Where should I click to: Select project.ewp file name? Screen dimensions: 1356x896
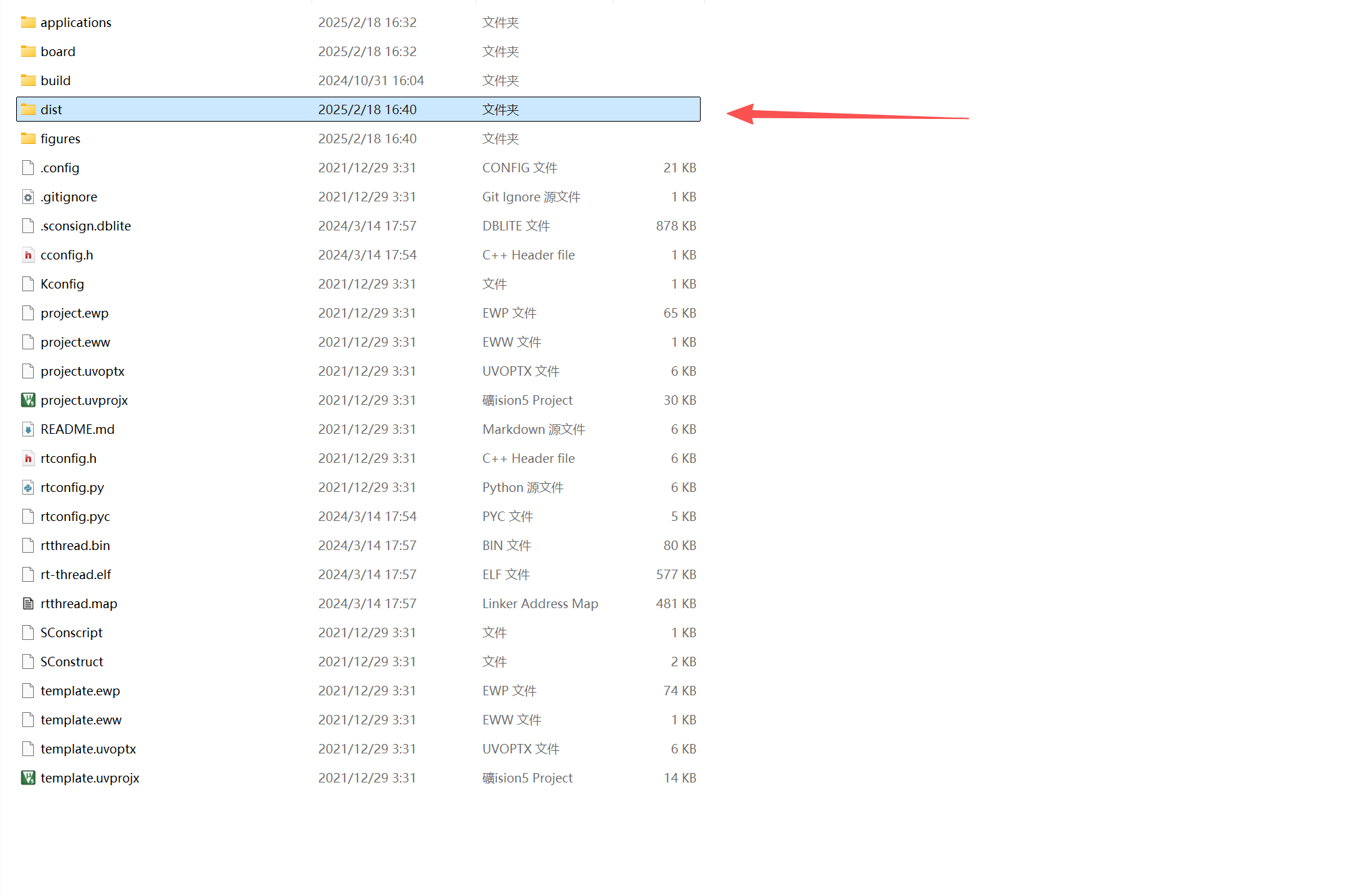point(74,313)
